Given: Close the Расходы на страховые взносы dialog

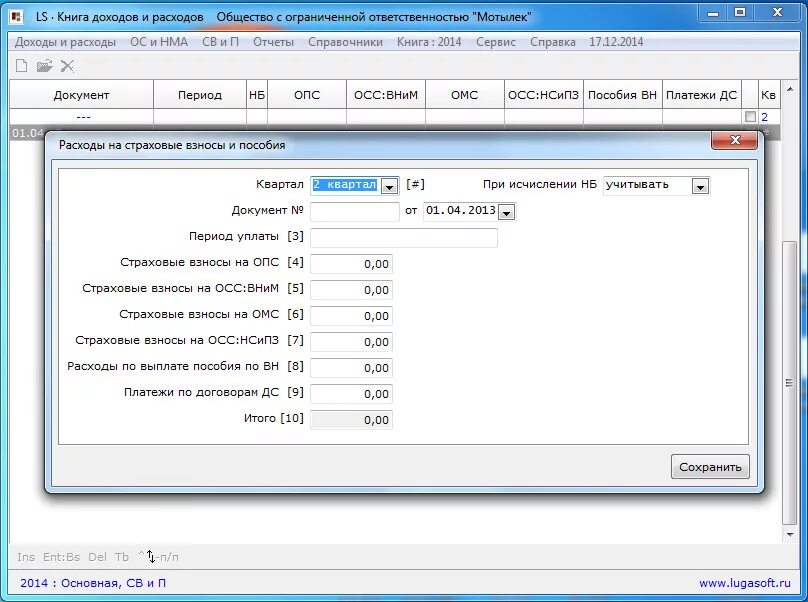Looking at the screenshot, I should pyautogui.click(x=734, y=140).
